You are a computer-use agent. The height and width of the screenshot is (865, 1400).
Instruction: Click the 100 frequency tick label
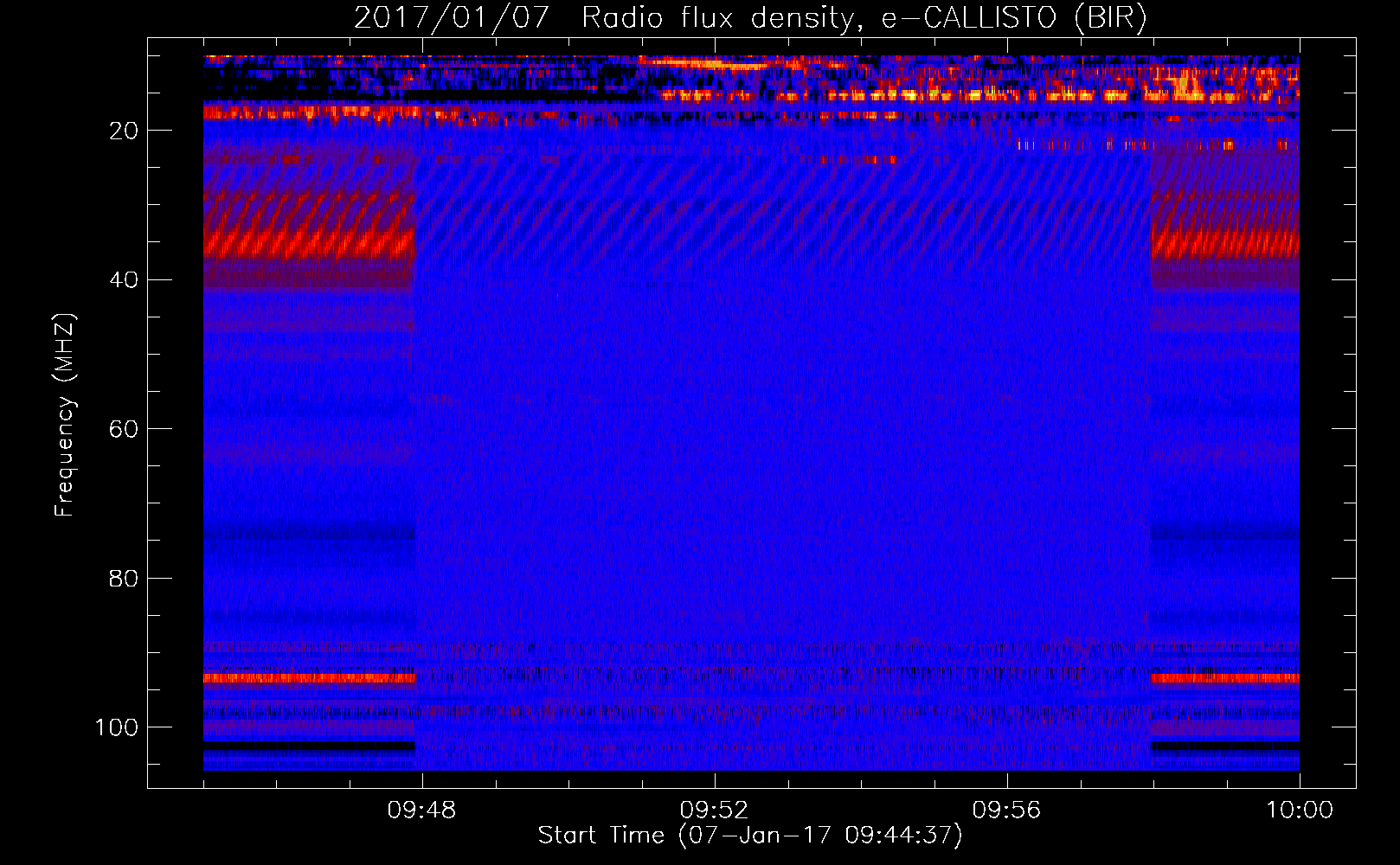coord(117,727)
